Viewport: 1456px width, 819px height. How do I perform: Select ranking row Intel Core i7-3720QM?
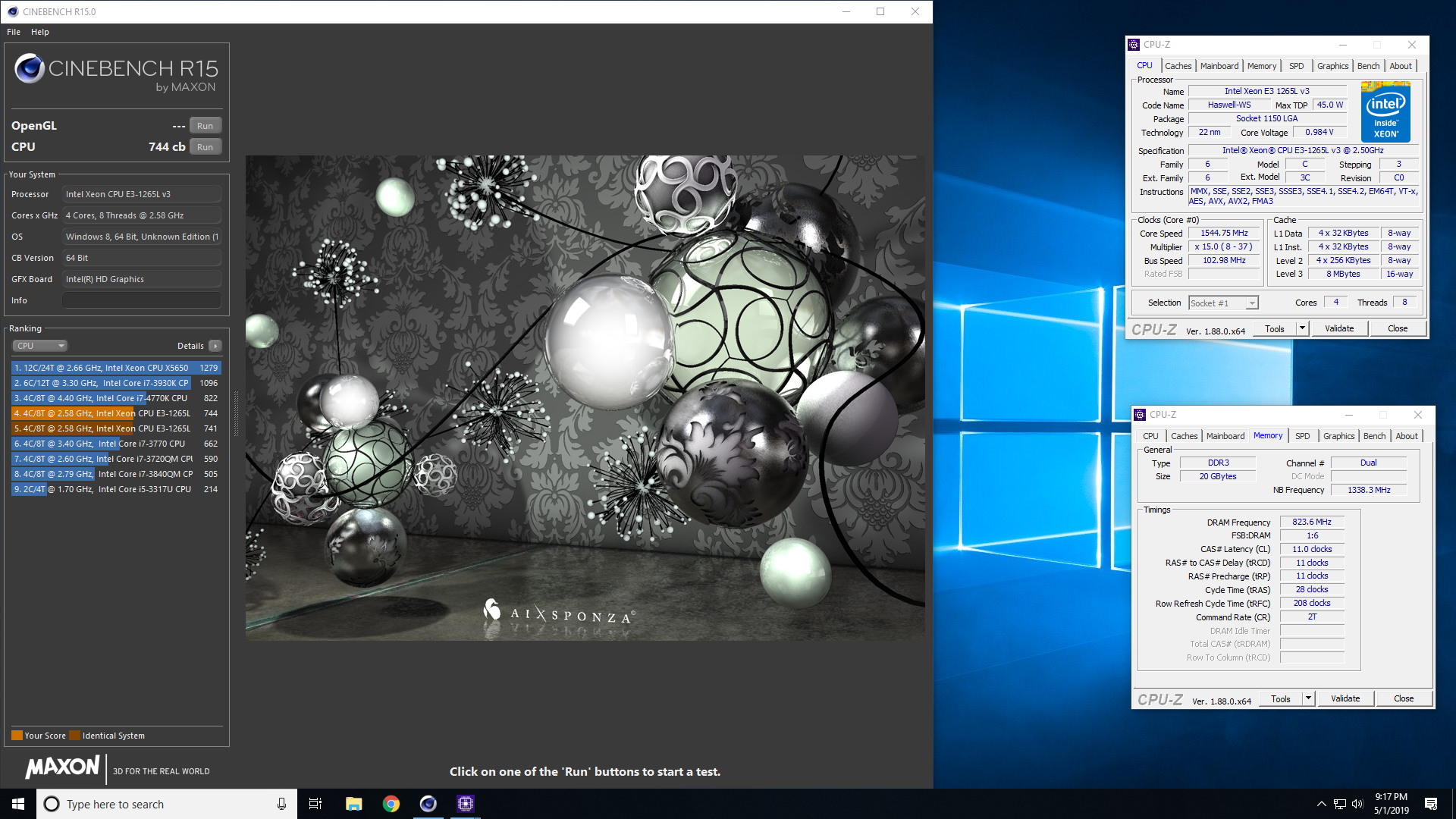click(x=116, y=459)
